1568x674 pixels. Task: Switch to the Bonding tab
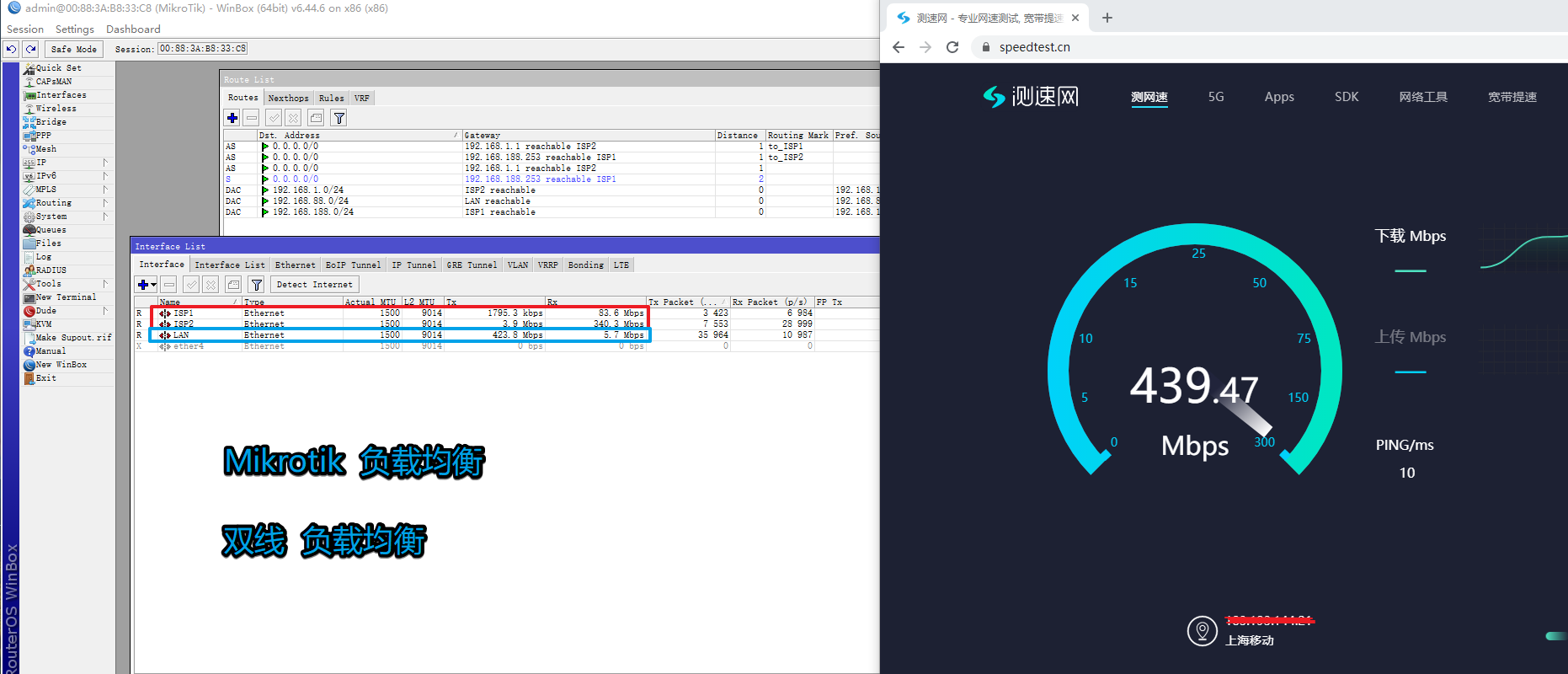(x=585, y=265)
